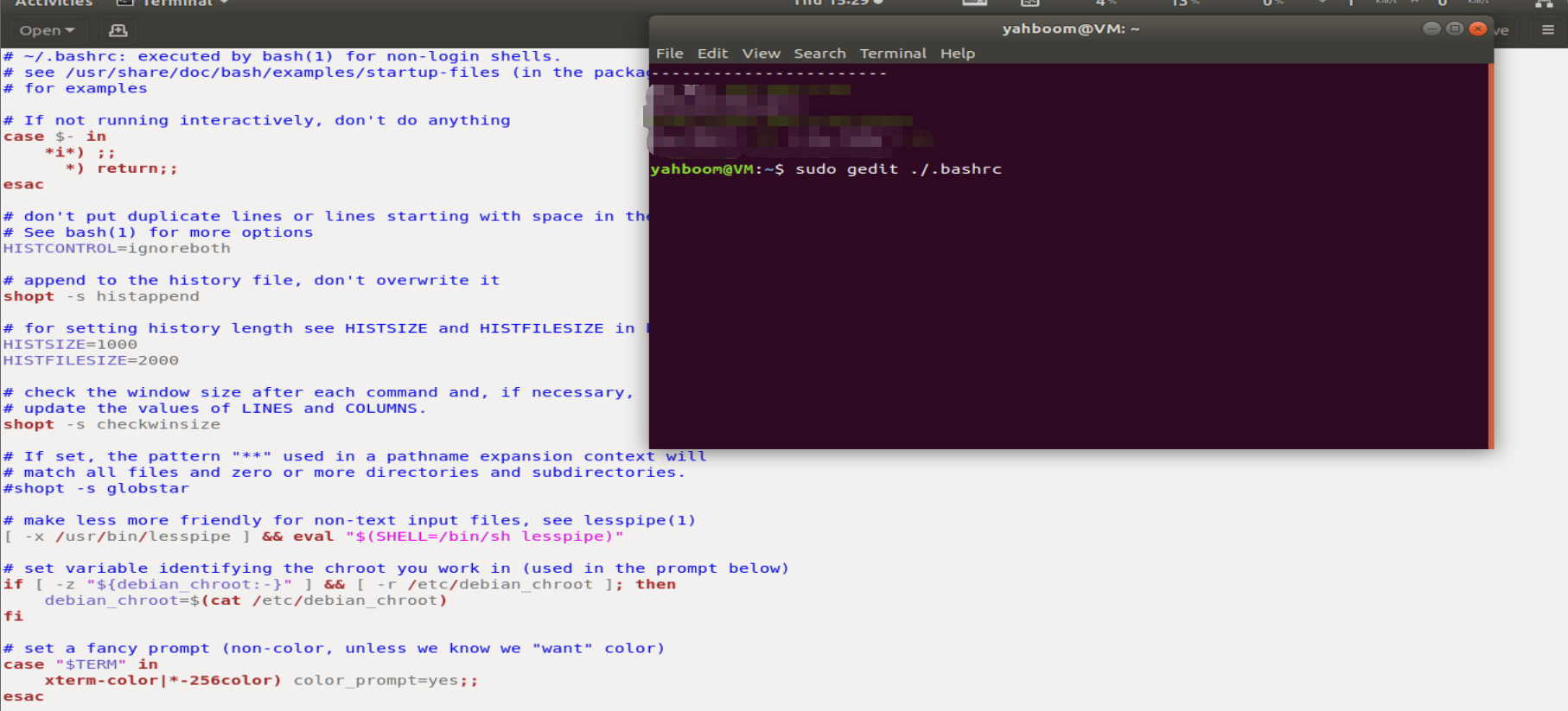
Task: Click the terminal's orange vertical scrollbar
Action: (1490, 256)
